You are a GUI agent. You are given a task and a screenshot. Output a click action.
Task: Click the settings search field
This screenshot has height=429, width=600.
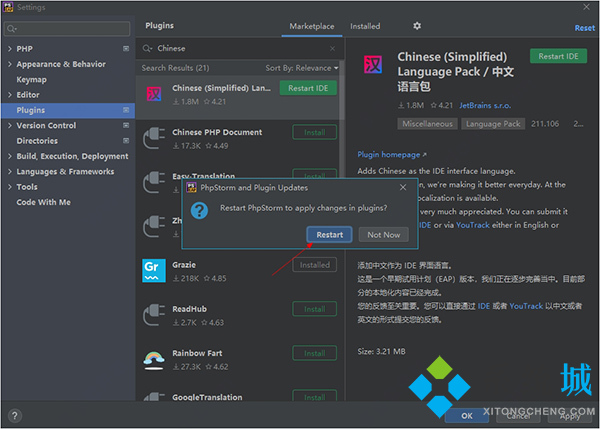tap(67, 29)
